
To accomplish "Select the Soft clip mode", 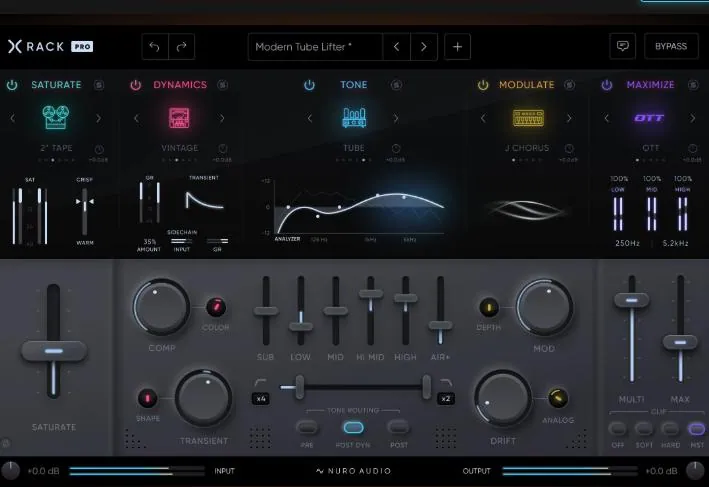I will (x=646, y=429).
